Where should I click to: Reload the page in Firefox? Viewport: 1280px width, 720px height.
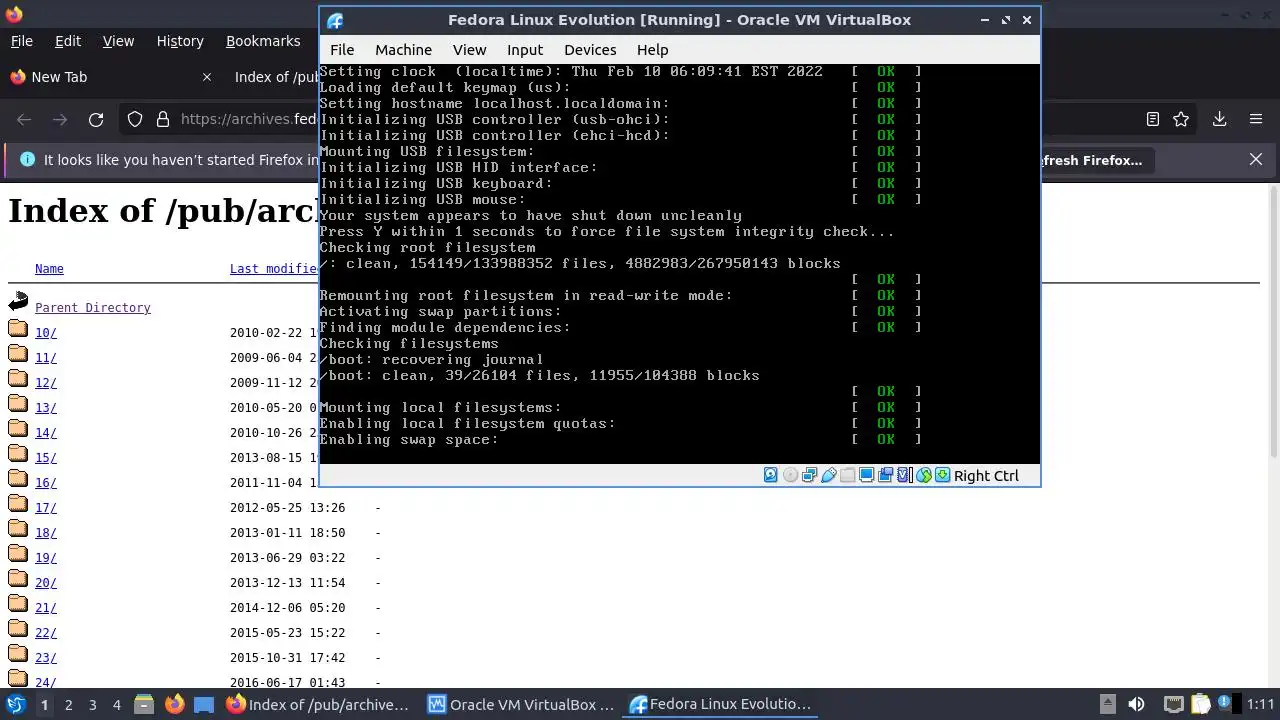point(96,119)
